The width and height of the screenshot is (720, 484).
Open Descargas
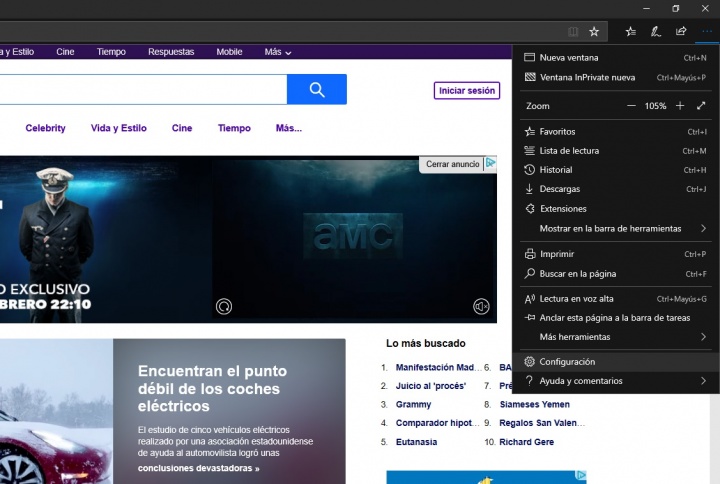(615, 189)
